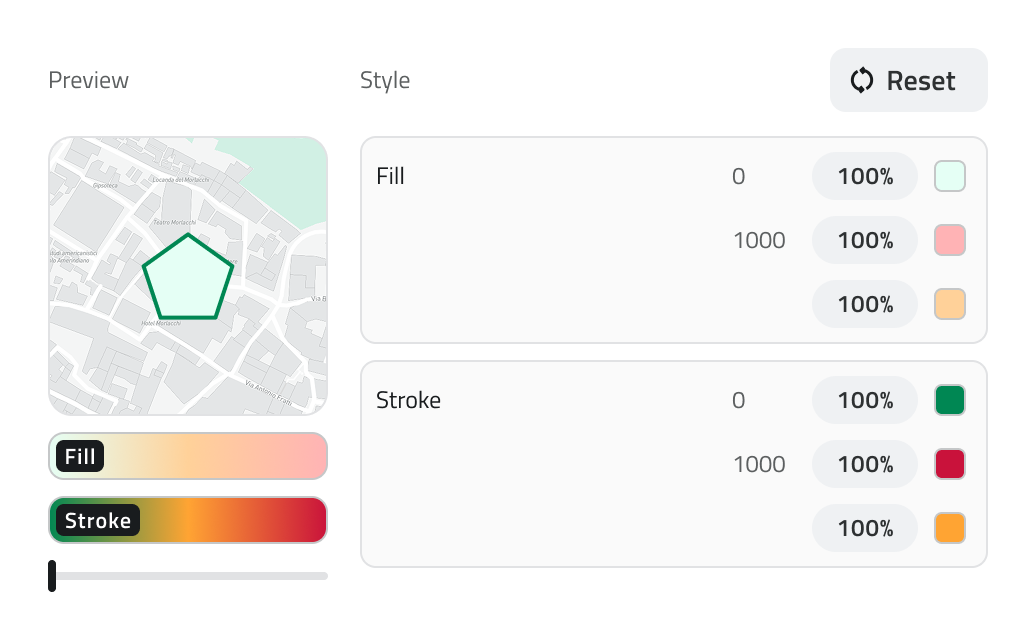Click Fill opacity 100% for value 0
Screen dimensions: 1036x640
[x=865, y=176]
